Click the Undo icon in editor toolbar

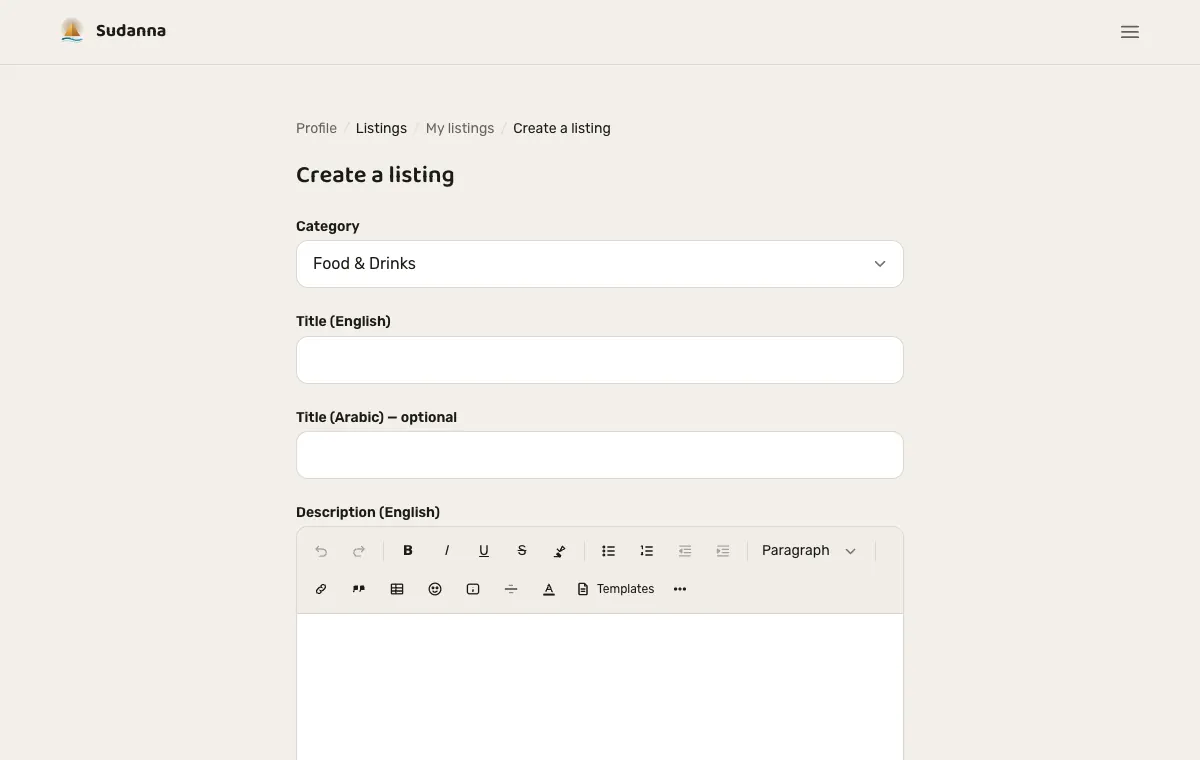(321, 551)
